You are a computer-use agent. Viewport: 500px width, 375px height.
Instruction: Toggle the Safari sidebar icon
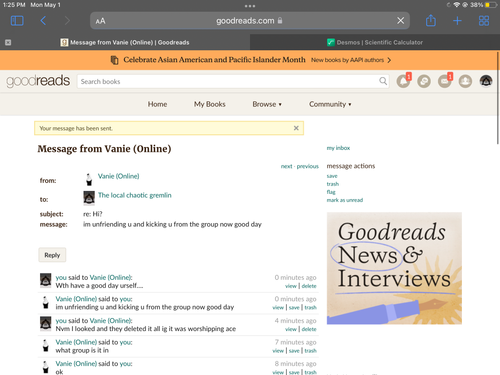(x=17, y=21)
